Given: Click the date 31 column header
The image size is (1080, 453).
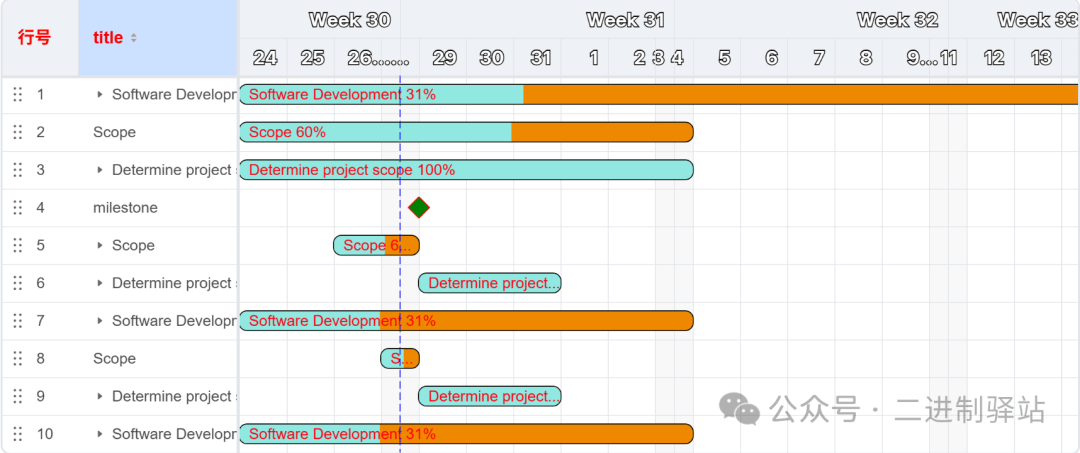Looking at the screenshot, I should [x=540, y=58].
